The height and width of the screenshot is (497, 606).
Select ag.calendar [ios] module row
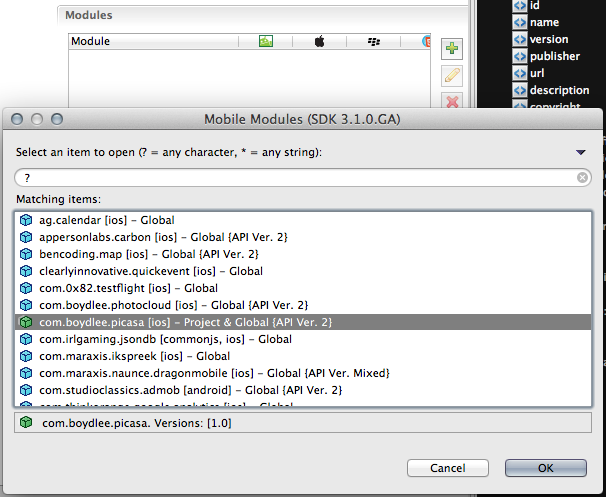pyautogui.click(x=303, y=220)
